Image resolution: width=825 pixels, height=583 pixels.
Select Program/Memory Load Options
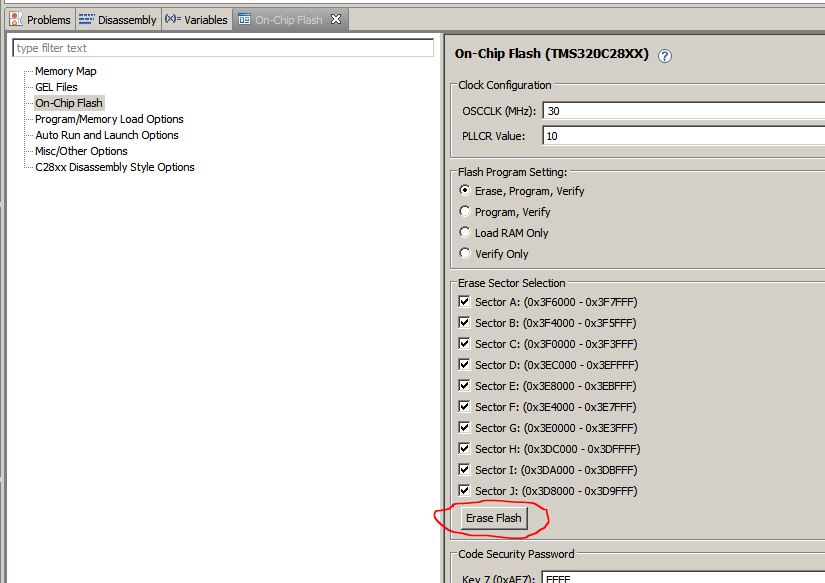pos(111,118)
